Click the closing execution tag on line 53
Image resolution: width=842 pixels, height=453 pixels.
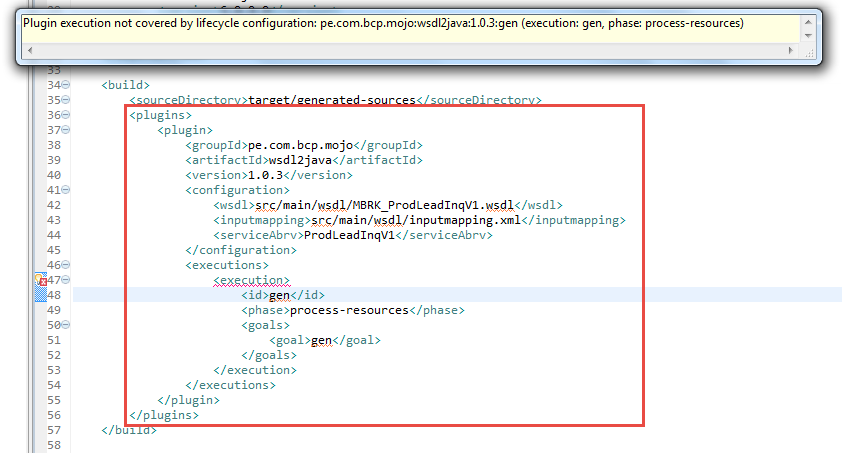(x=255, y=370)
